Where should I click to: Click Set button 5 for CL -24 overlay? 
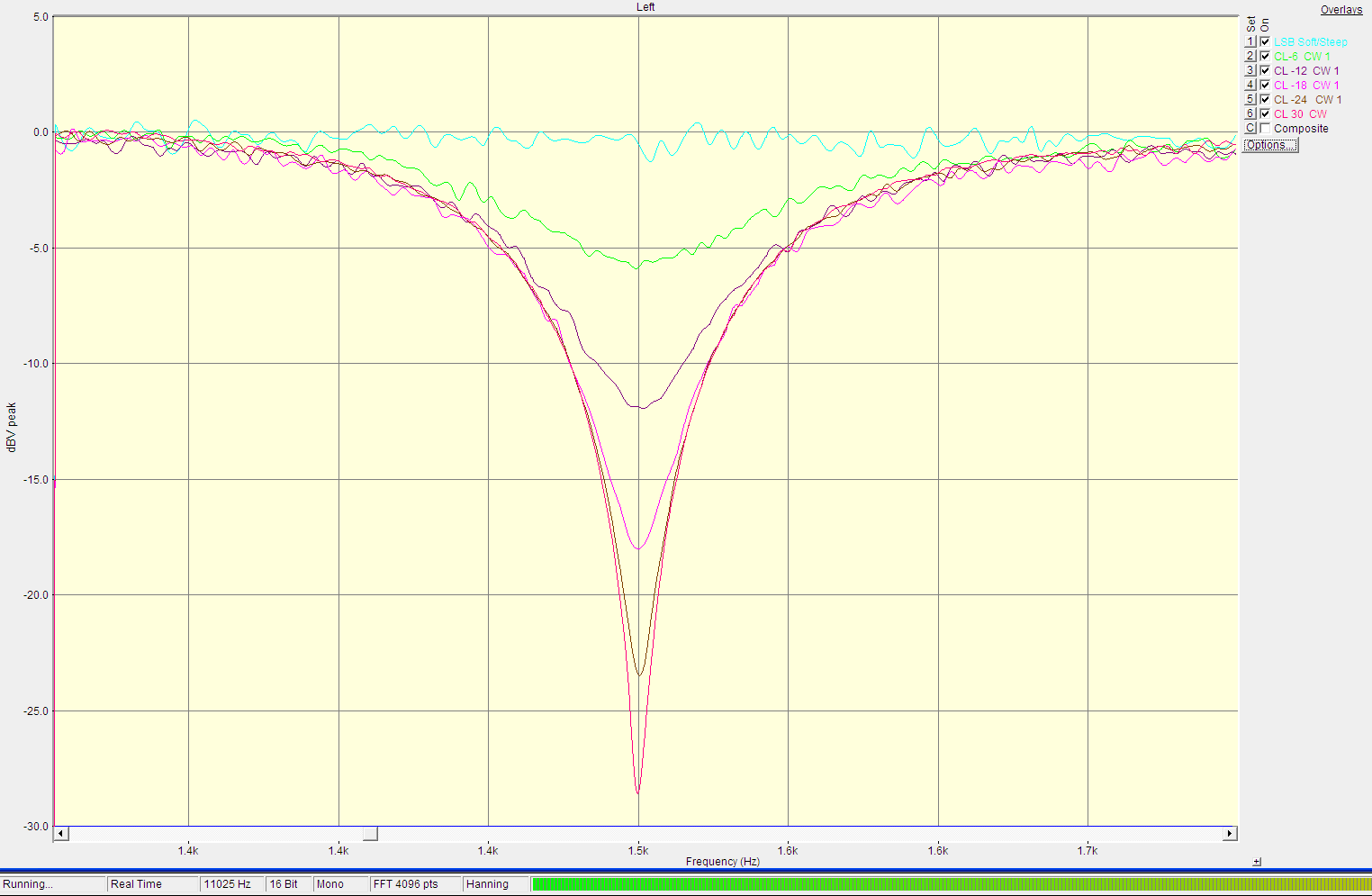tap(1250, 100)
